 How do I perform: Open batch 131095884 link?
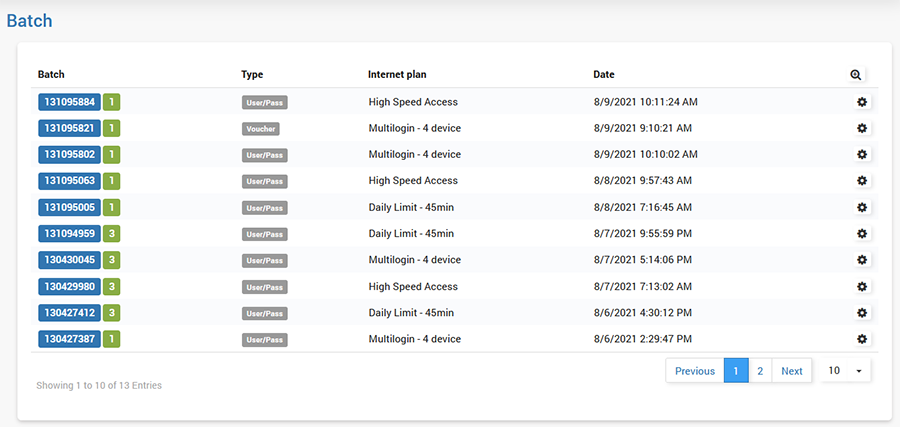pyautogui.click(x=70, y=102)
